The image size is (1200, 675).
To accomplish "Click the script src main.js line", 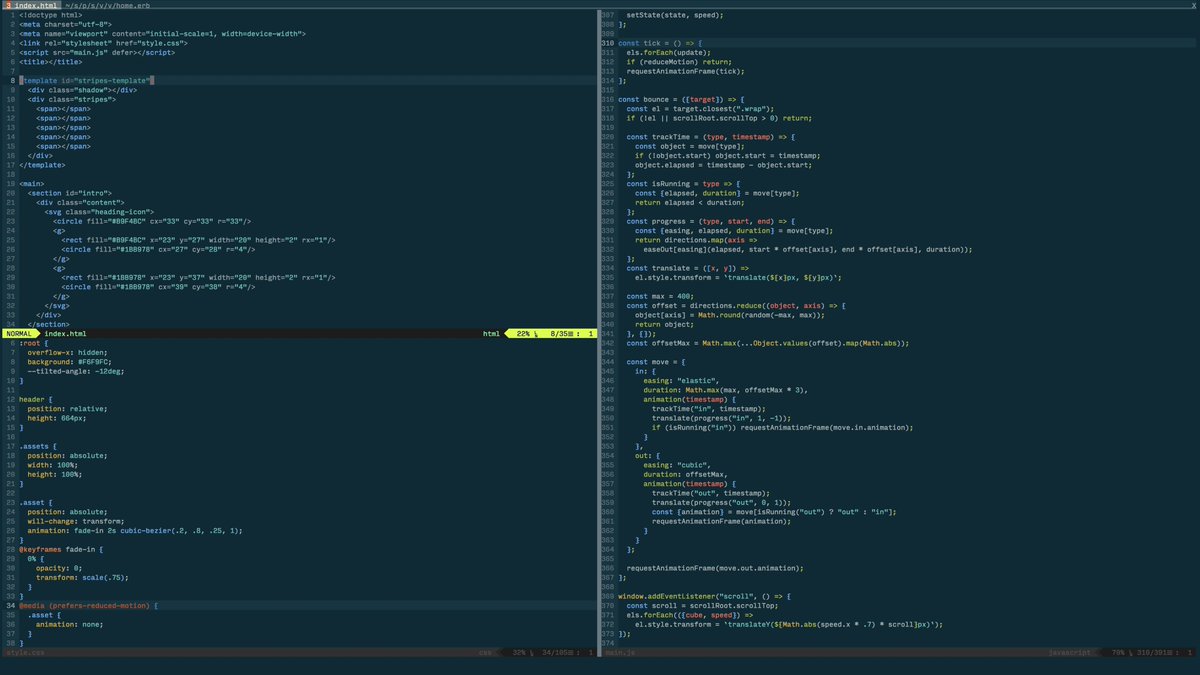I will 97,52.
